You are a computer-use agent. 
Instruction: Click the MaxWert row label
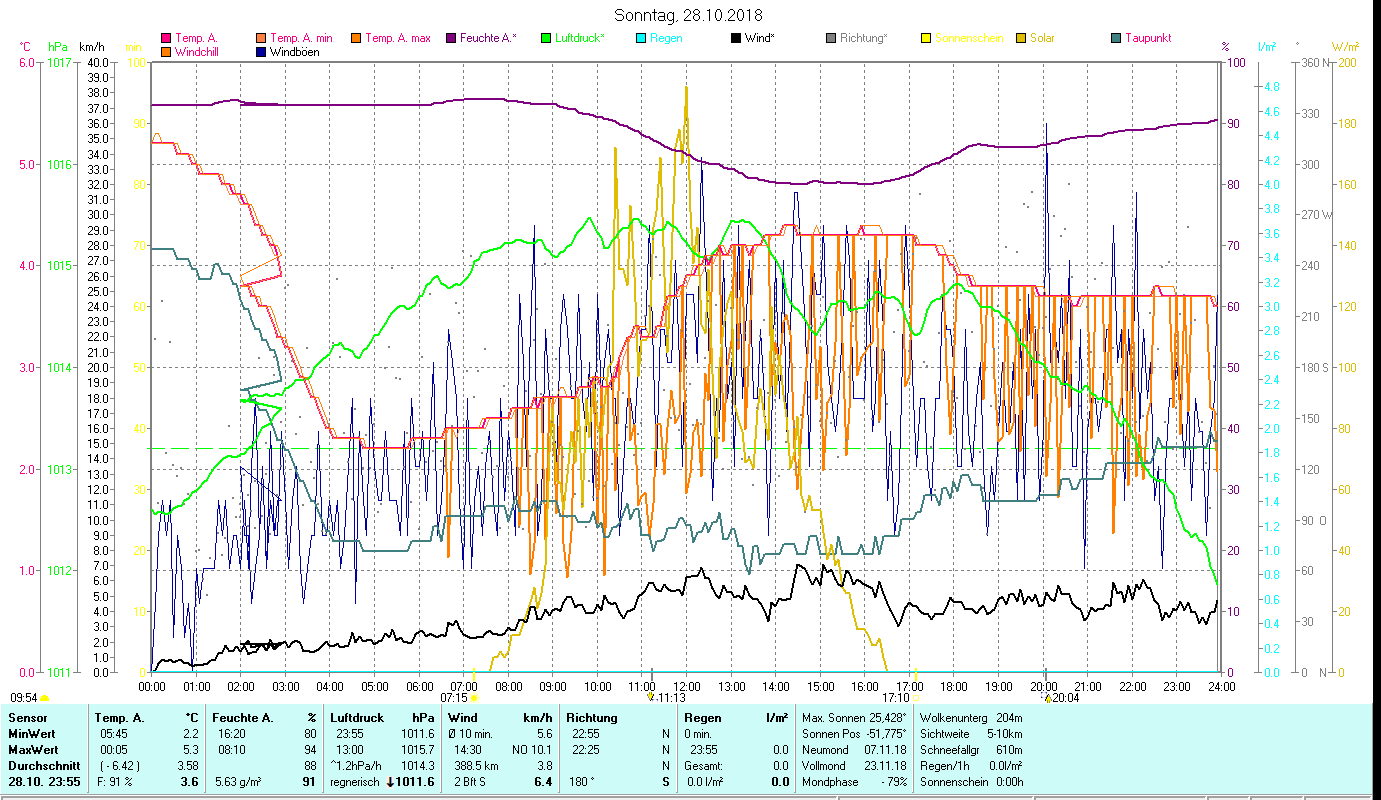click(33, 750)
